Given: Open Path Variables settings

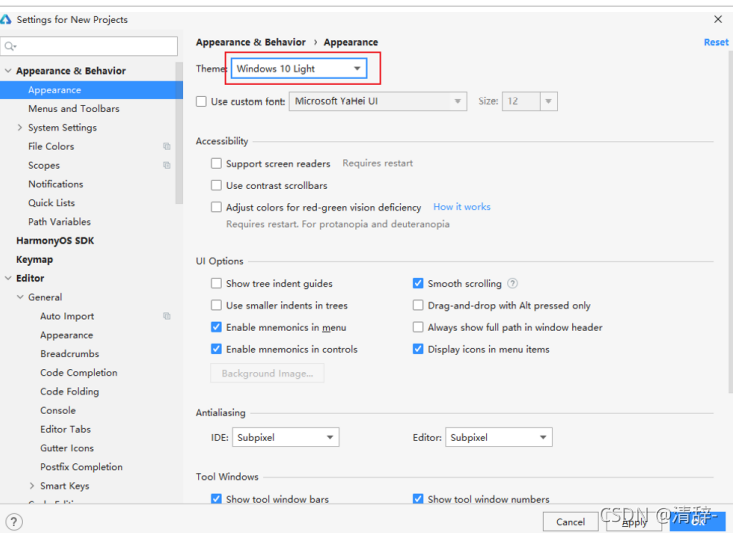Looking at the screenshot, I should tap(59, 222).
